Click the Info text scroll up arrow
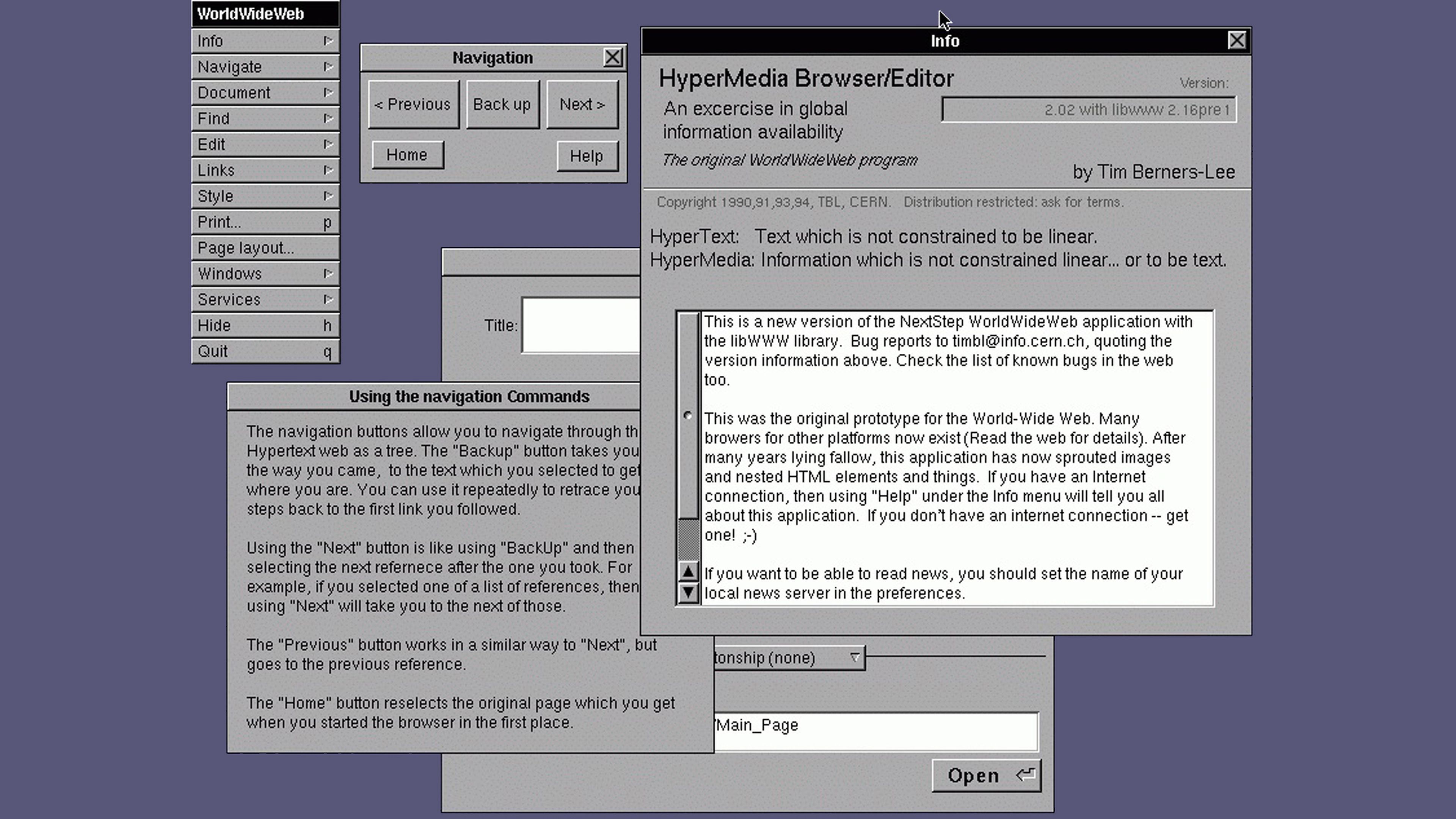Screen dimensions: 1456x819 pyautogui.click(x=688, y=572)
